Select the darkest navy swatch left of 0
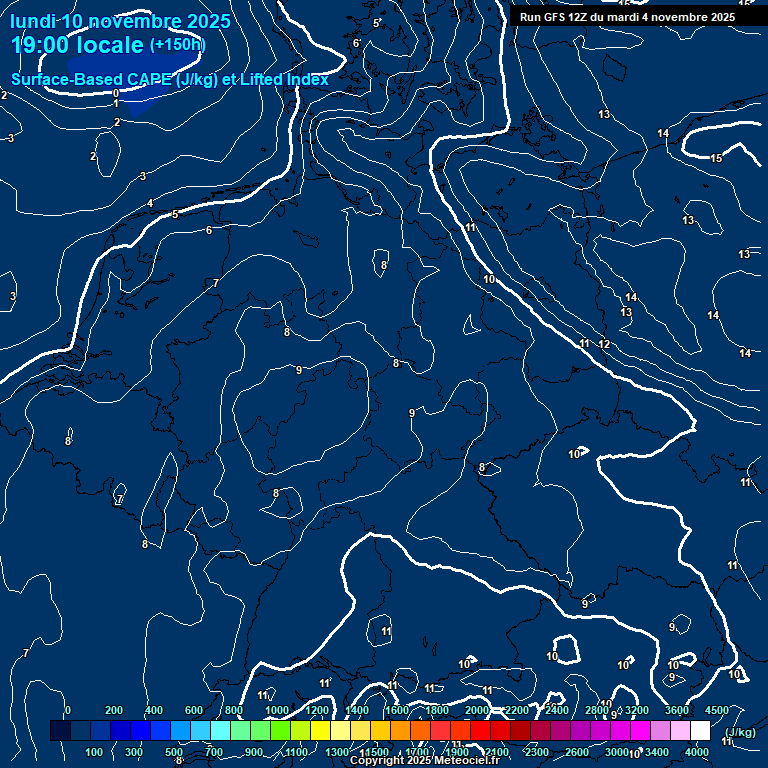 click(x=60, y=730)
